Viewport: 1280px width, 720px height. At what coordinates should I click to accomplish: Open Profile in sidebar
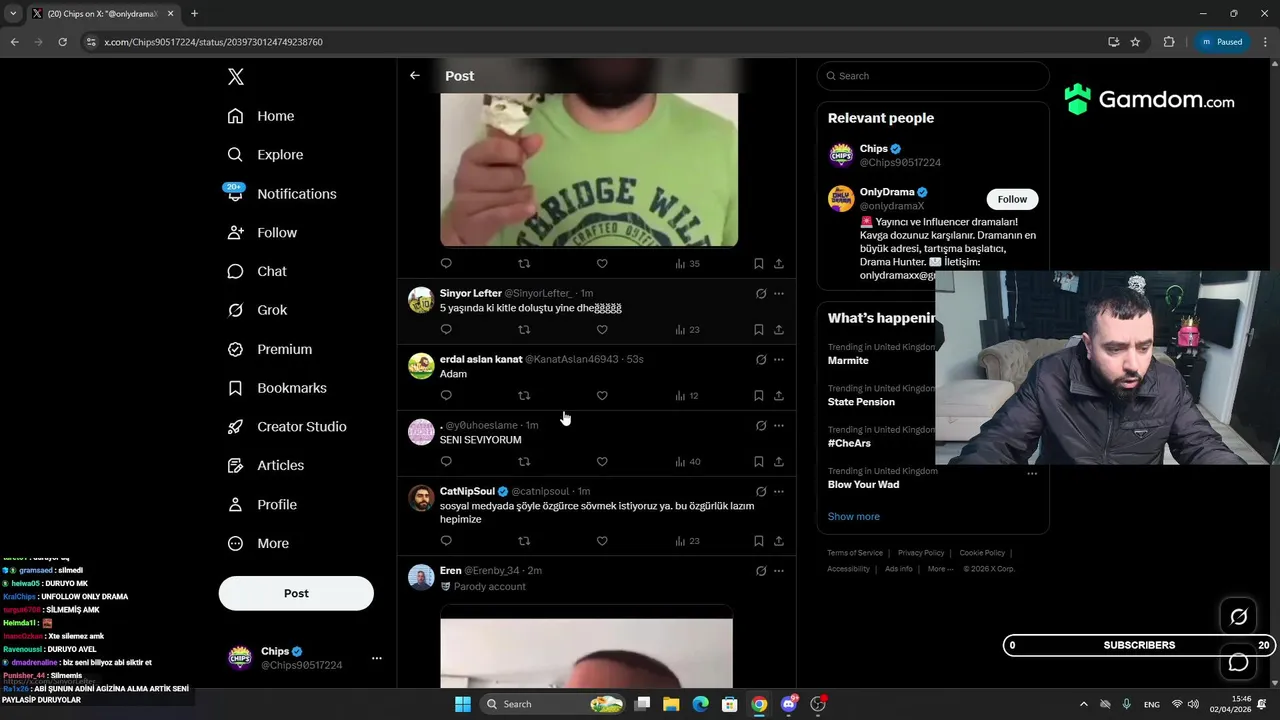[x=262, y=504]
